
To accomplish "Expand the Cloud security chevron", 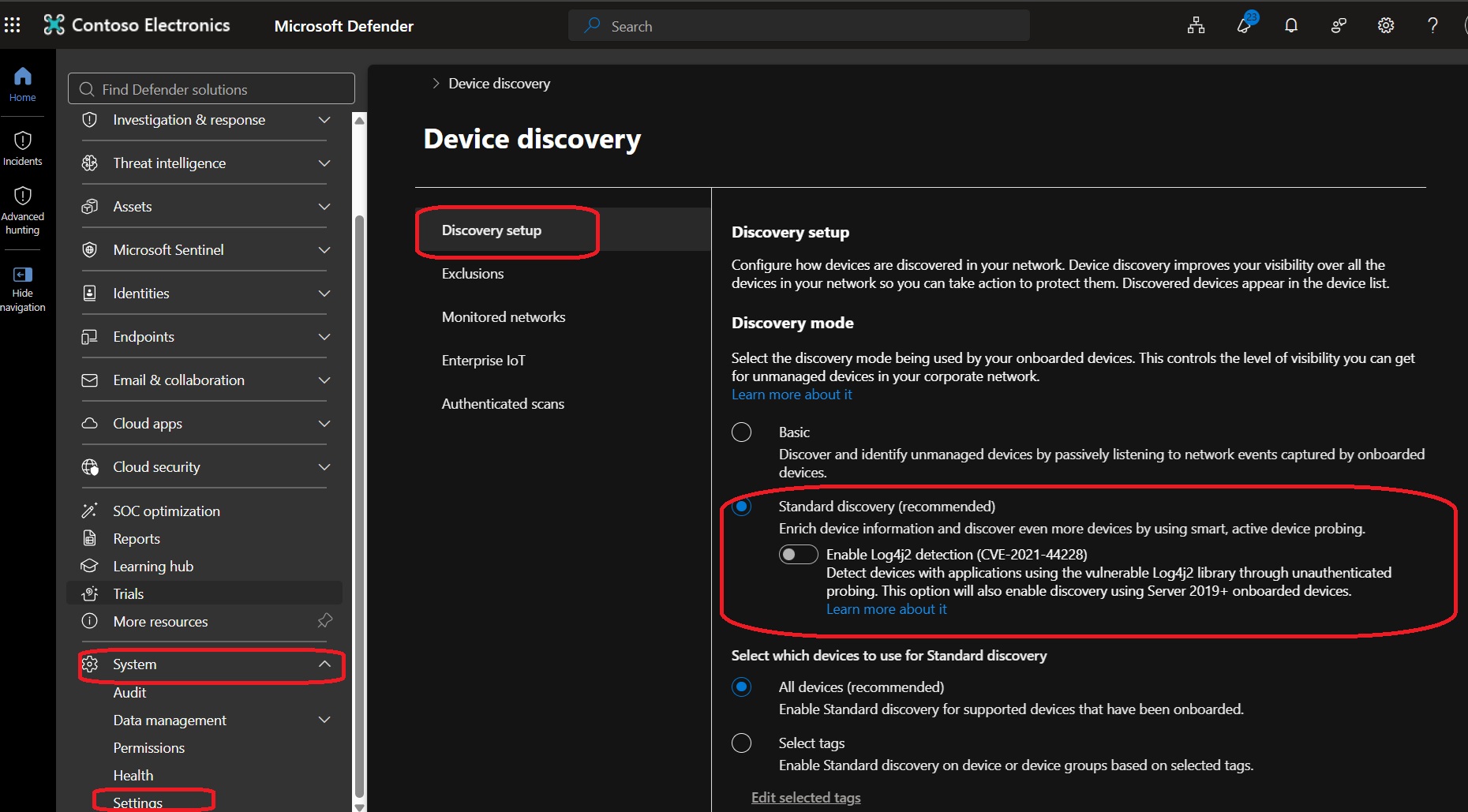I will click(324, 467).
